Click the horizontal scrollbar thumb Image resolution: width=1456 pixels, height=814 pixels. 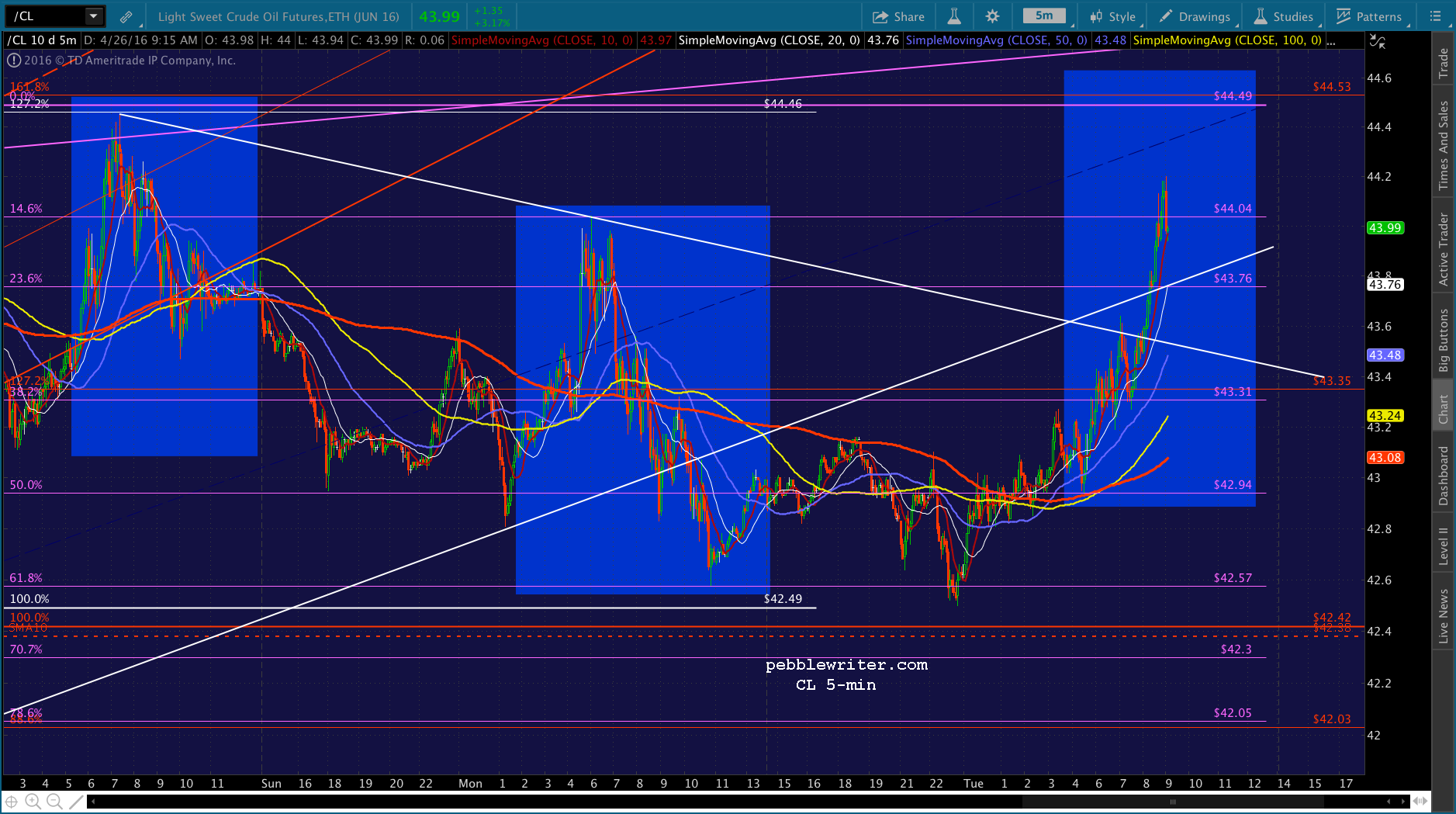(x=1173, y=802)
